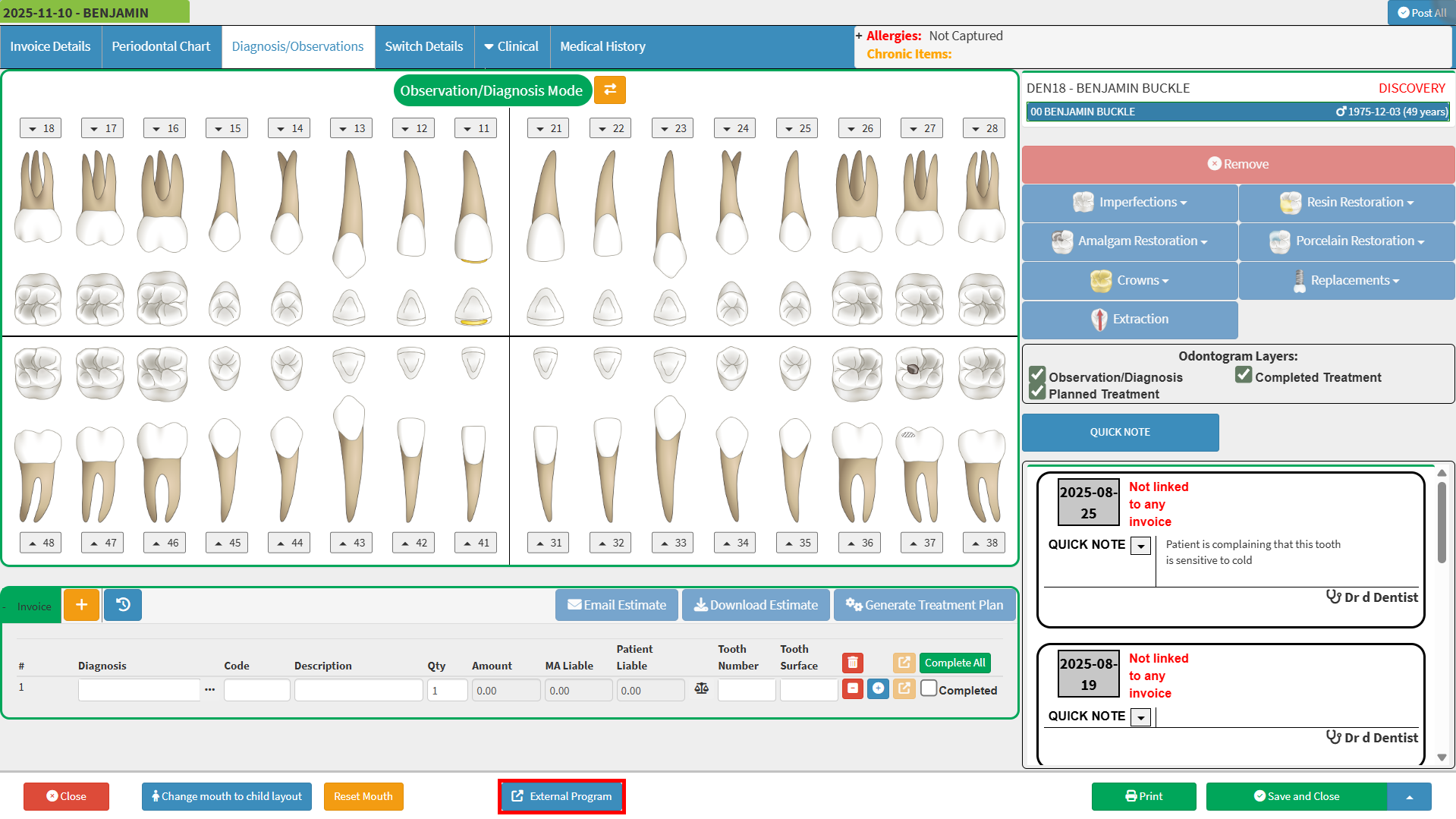The height and width of the screenshot is (819, 1456).
Task: Open the Amalgam Restoration dropdown
Action: [1130, 241]
